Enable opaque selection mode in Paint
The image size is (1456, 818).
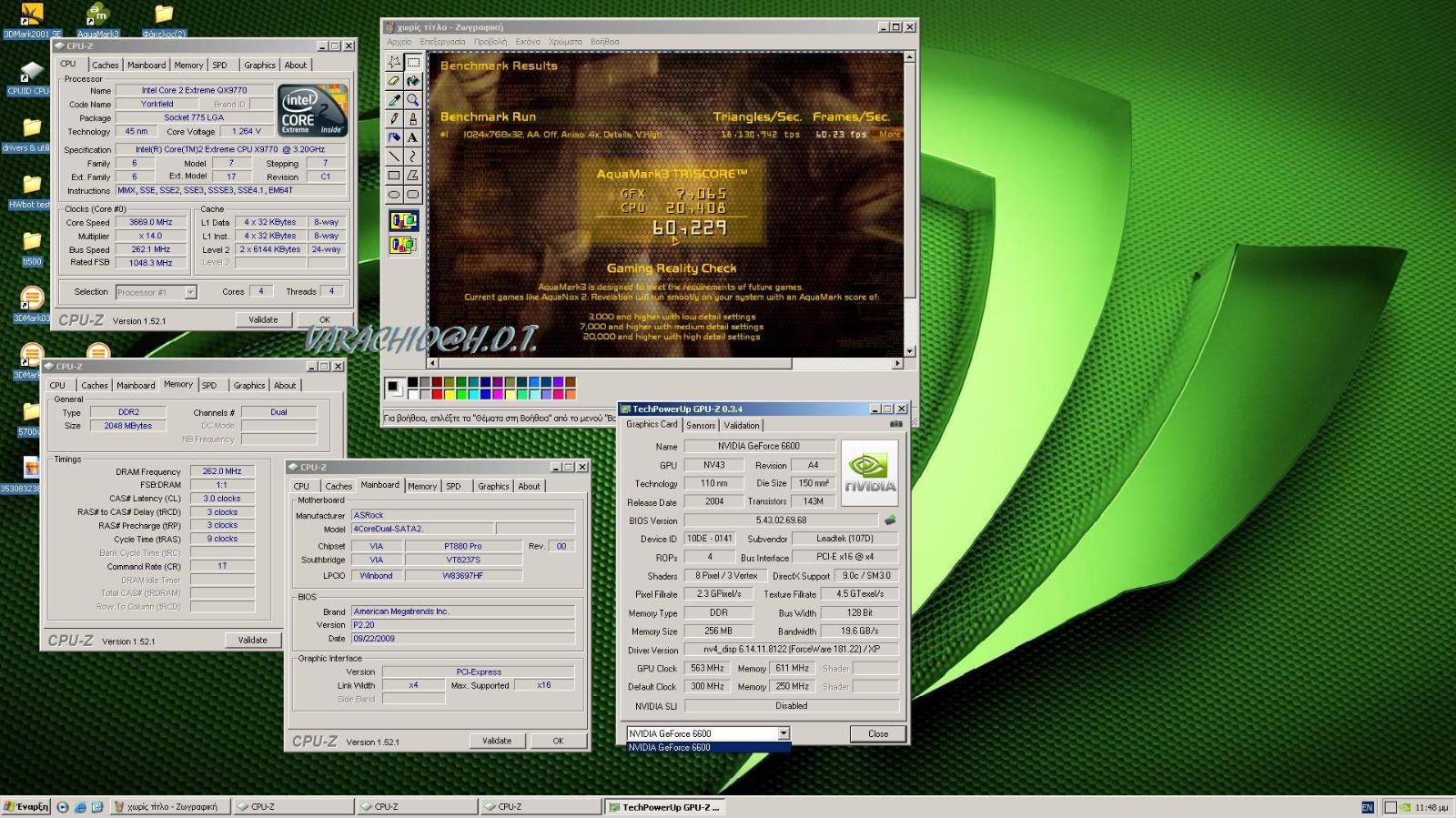(403, 221)
